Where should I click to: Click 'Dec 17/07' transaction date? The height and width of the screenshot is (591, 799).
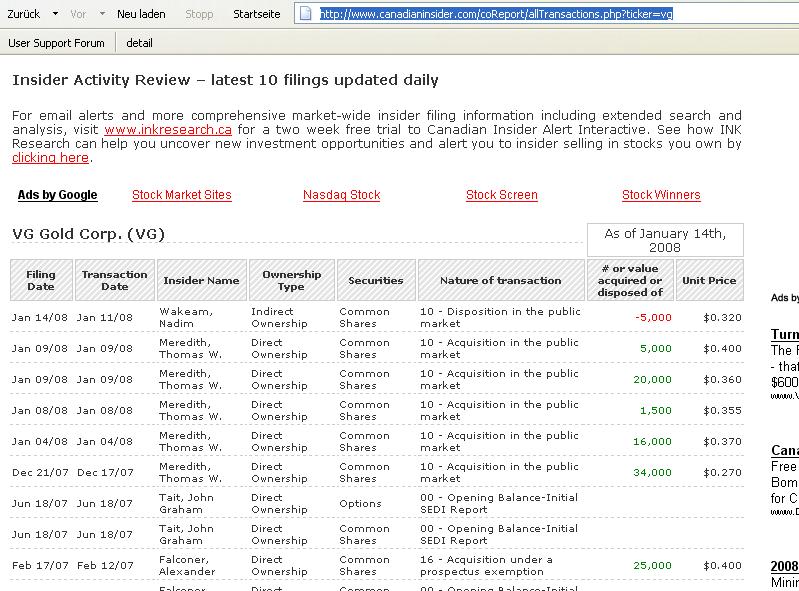(x=105, y=473)
